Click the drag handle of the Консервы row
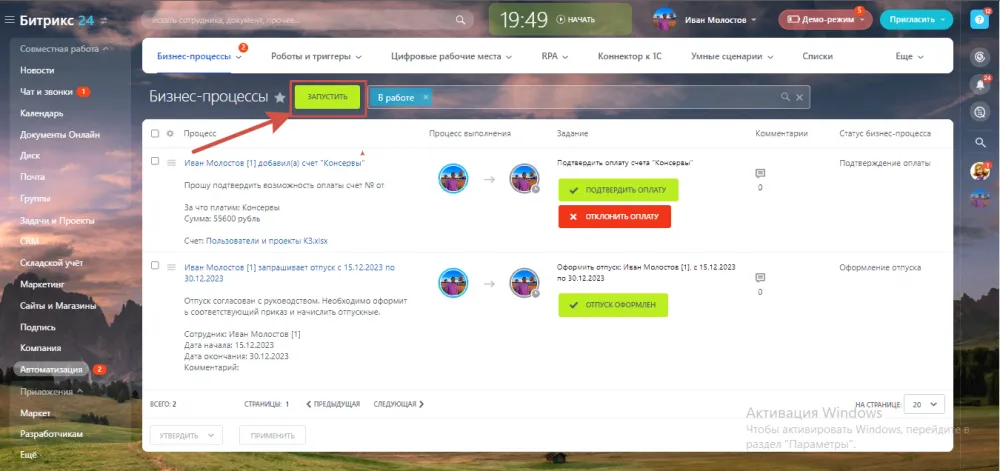 tap(171, 163)
